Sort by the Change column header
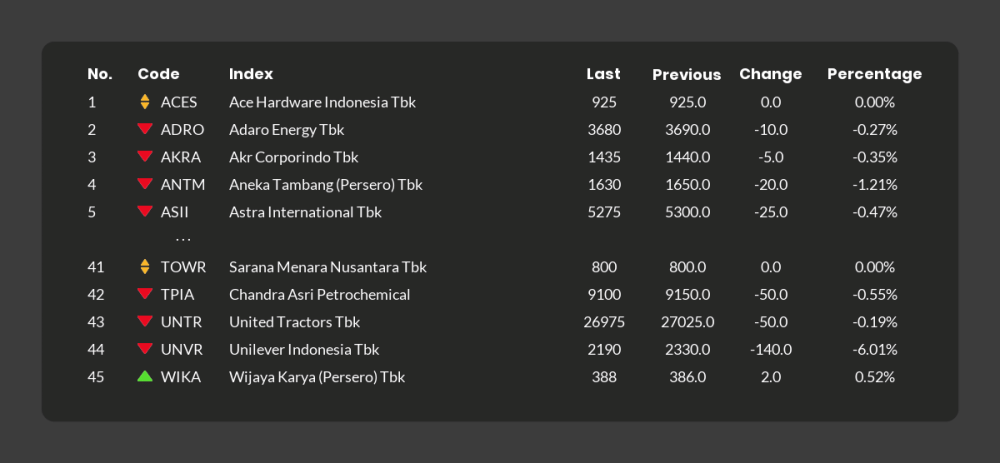 click(770, 74)
